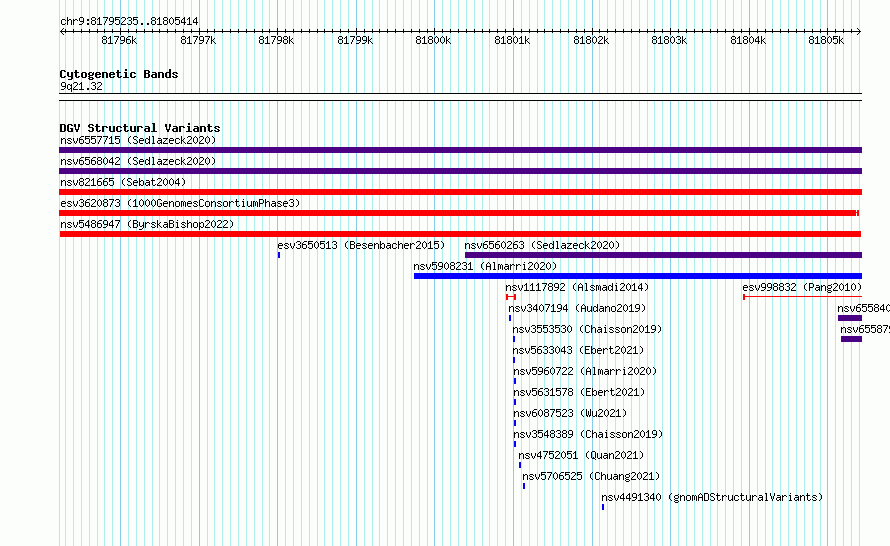Open nsv1117892 (Alsmadi2014) label
This screenshot has width=890, height=546.
point(577,287)
